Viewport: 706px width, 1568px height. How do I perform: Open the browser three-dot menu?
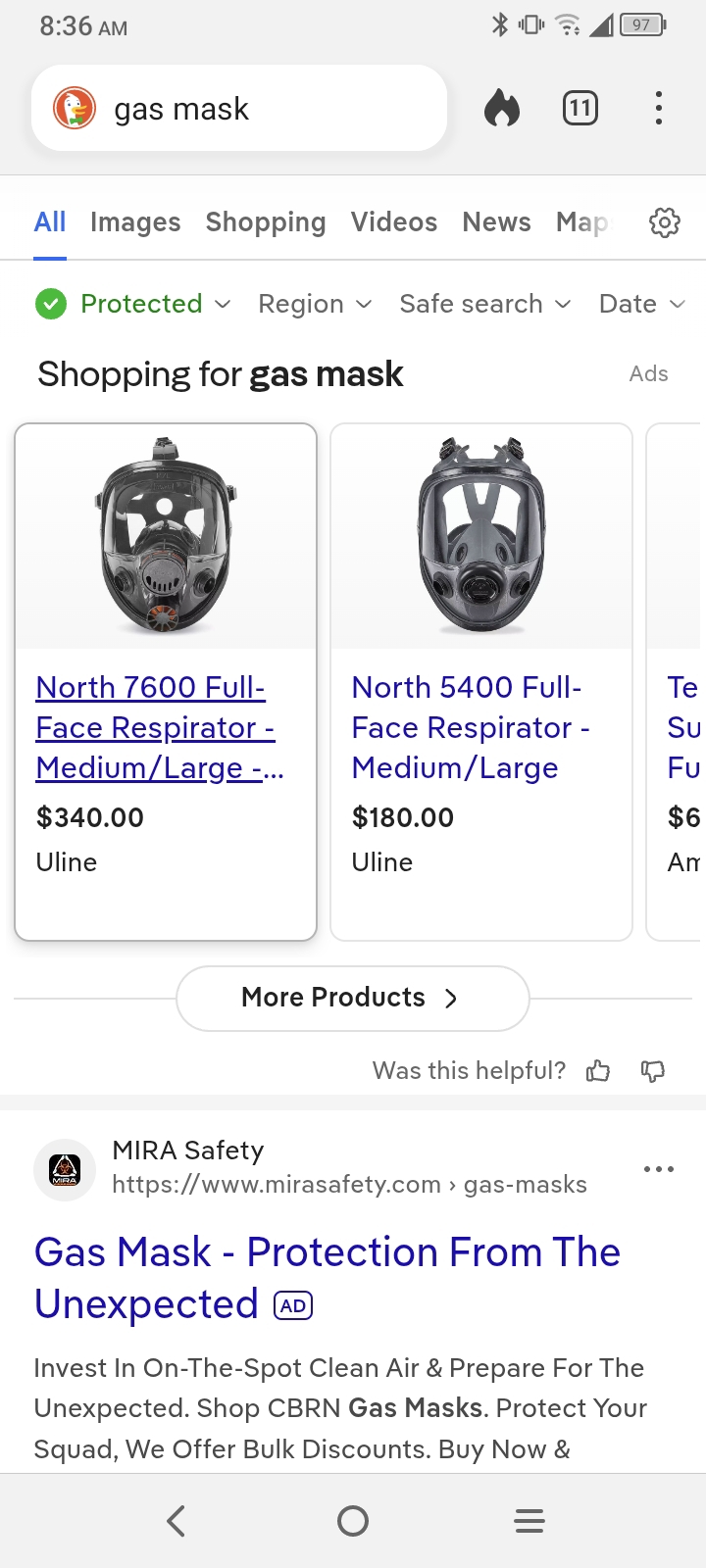(x=659, y=108)
